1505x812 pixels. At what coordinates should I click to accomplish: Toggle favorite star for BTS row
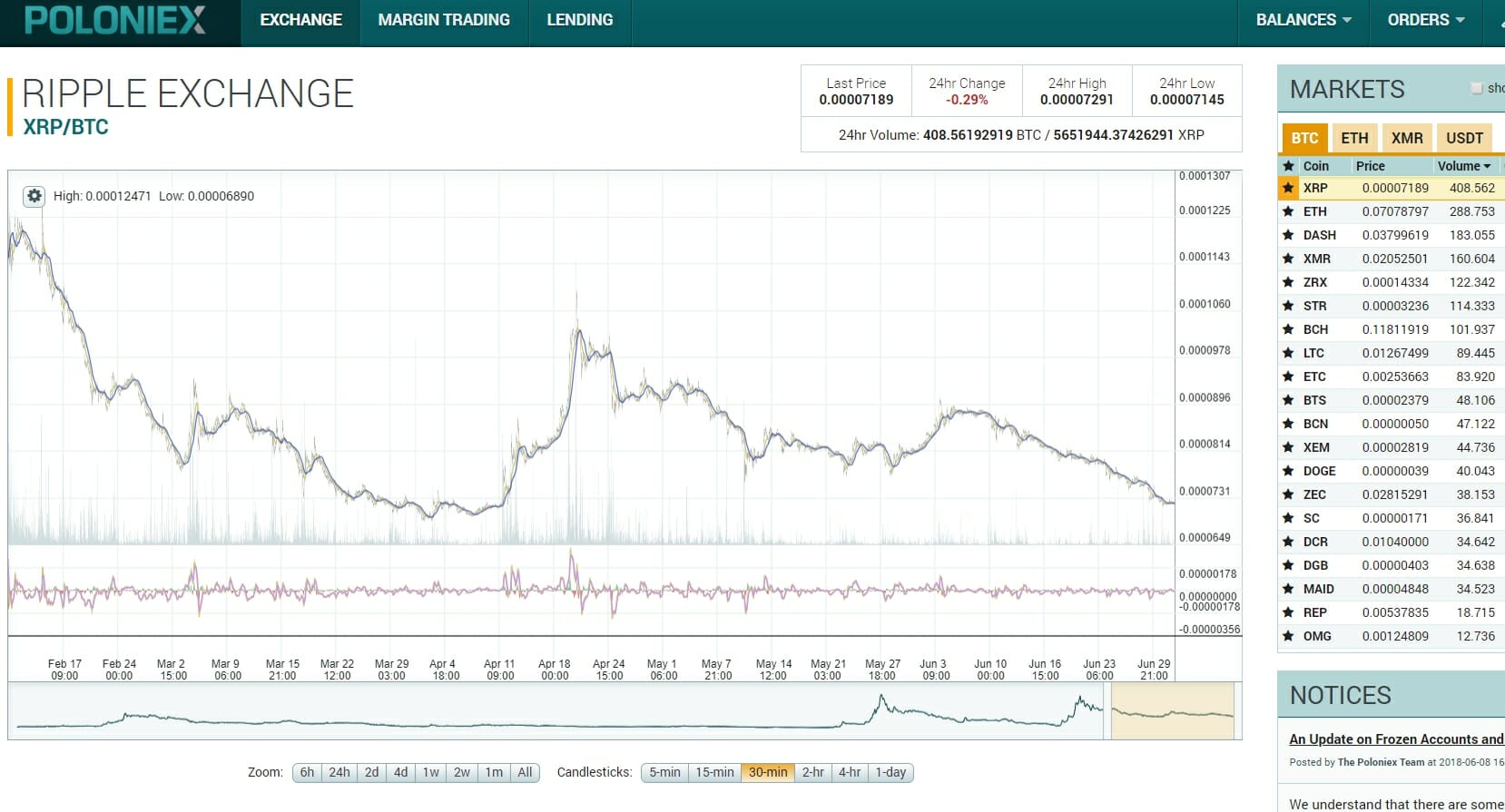click(1288, 400)
